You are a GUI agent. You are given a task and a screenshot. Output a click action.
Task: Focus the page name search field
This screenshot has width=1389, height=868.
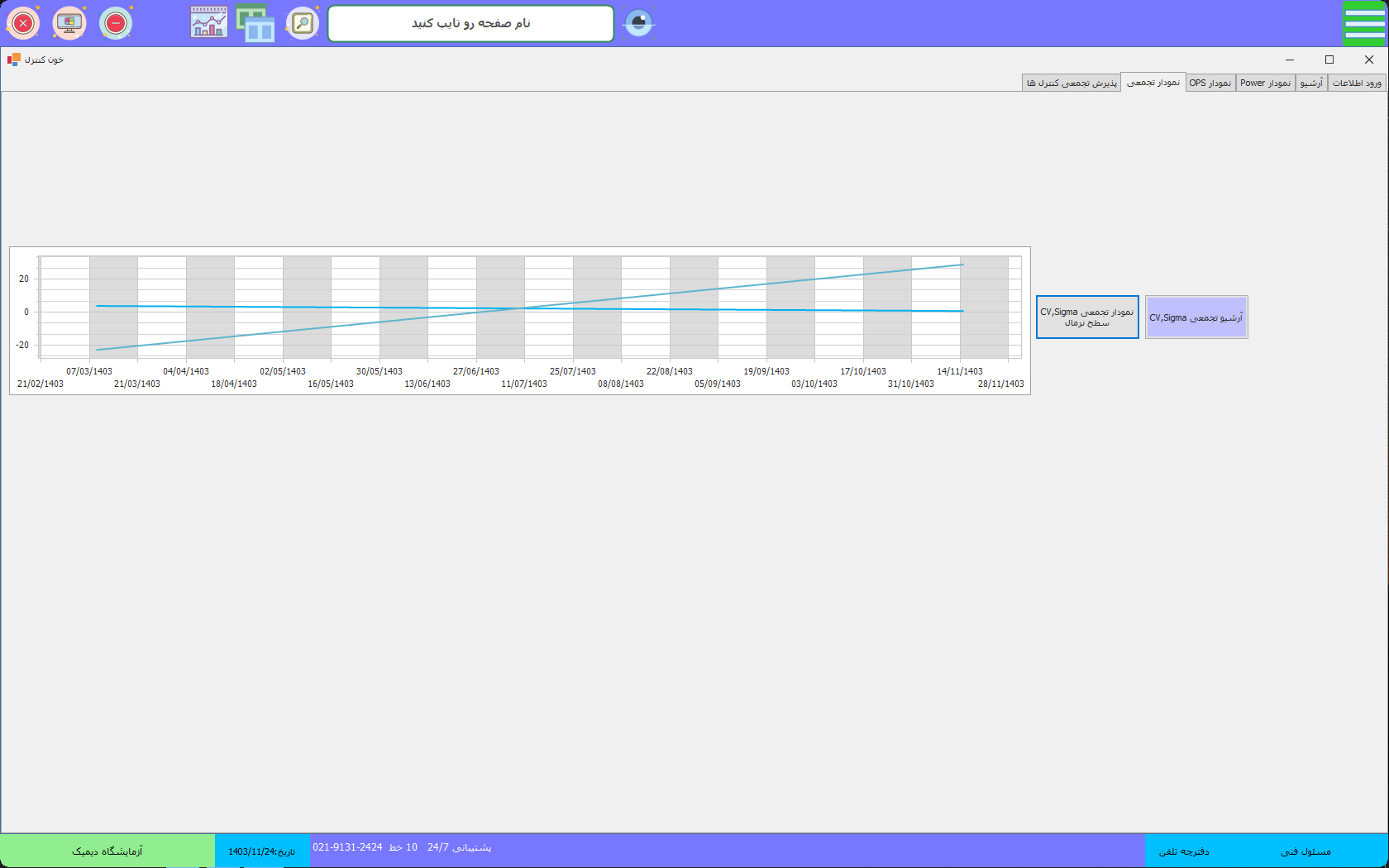click(470, 23)
